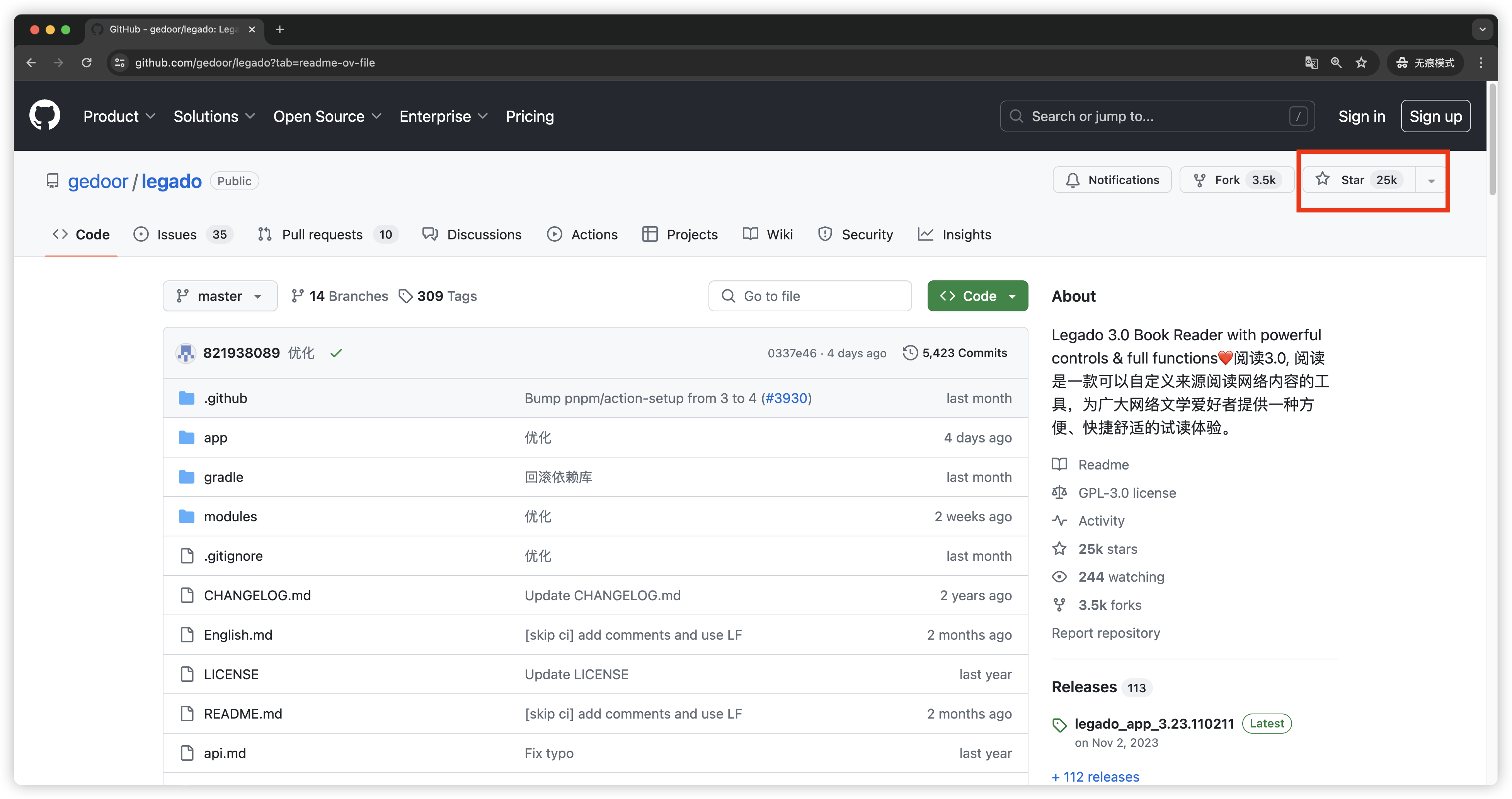Open the 309 Tags link
The height and width of the screenshot is (799, 1512).
click(437, 295)
